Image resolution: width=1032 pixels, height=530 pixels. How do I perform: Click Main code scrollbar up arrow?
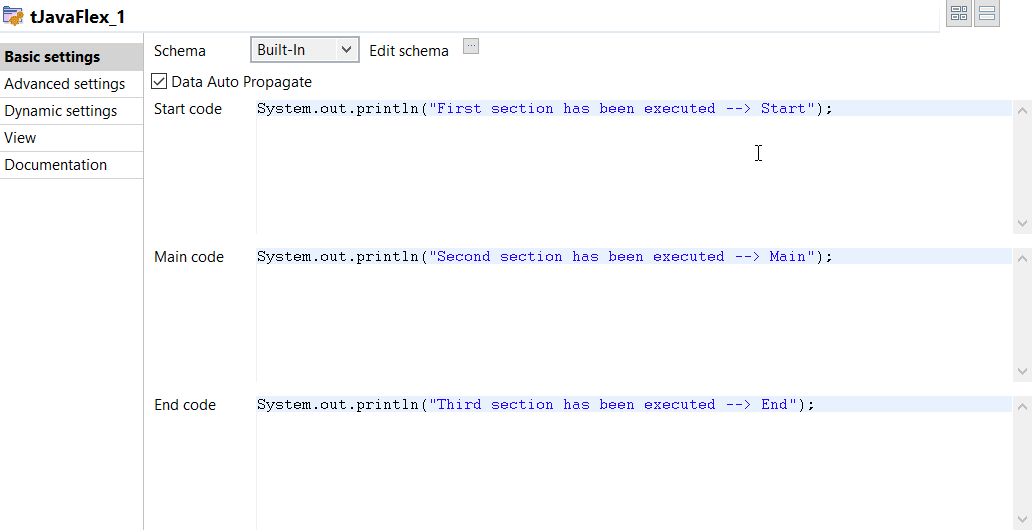1022,257
